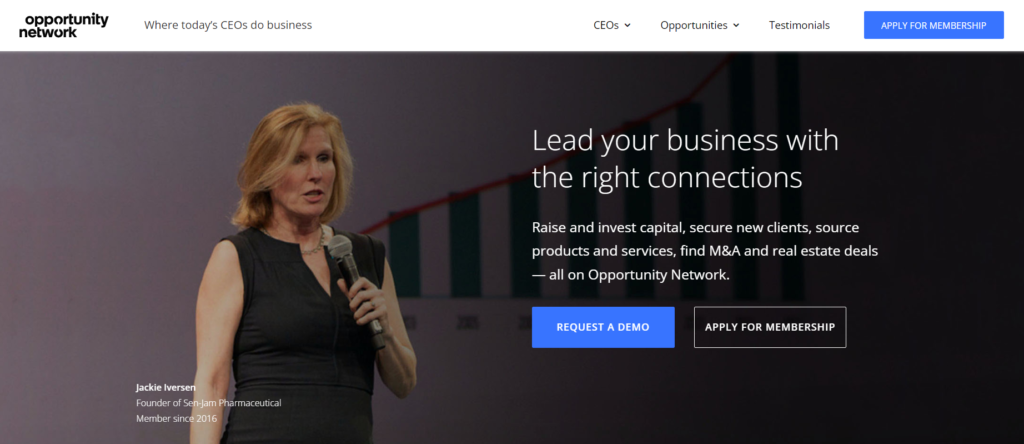Click the tagline Where today's CEOs do business

(228, 25)
